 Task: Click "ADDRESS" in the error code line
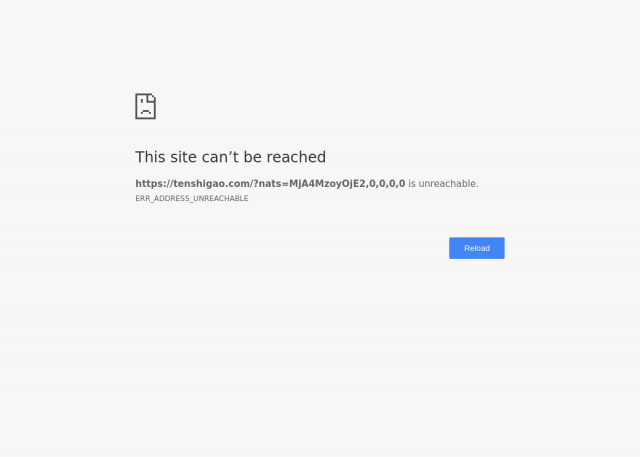[x=171, y=198]
